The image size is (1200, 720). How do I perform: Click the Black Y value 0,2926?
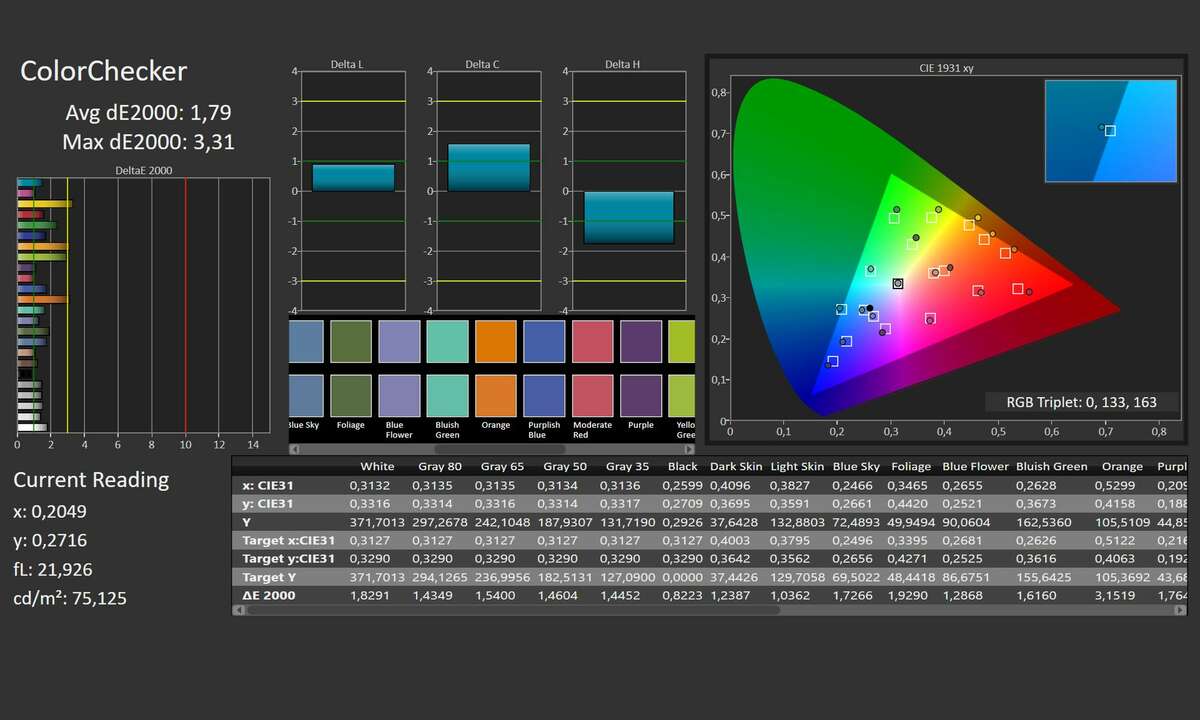(682, 522)
